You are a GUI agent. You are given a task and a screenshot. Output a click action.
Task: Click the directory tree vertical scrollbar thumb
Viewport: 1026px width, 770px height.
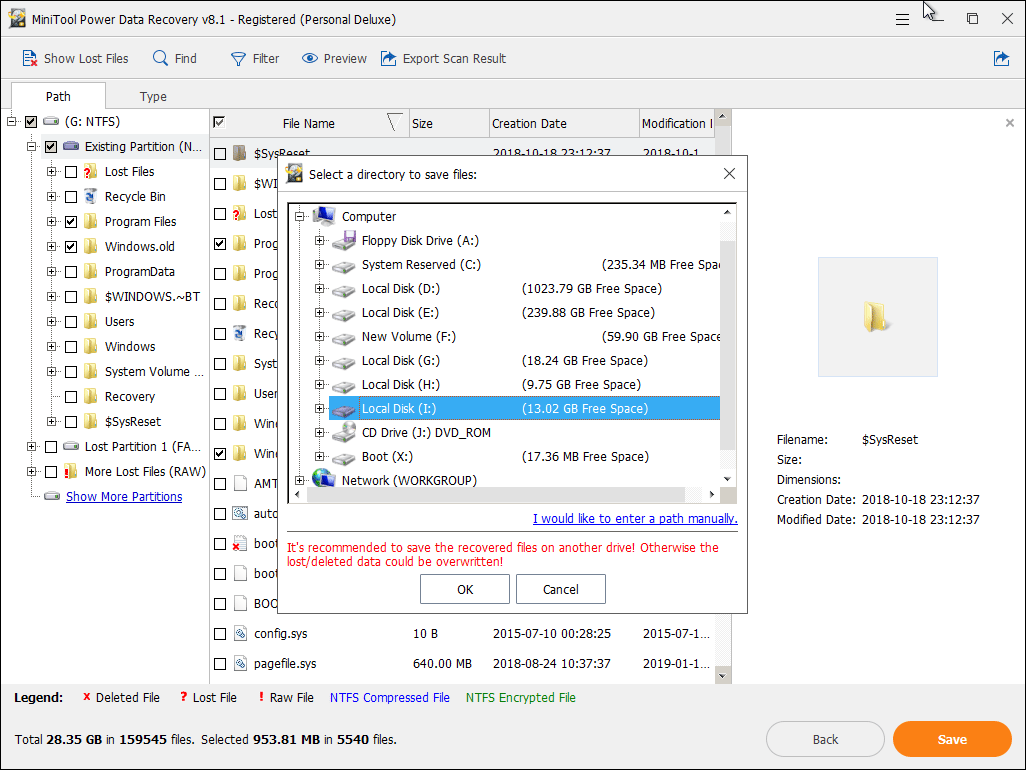tap(727, 345)
